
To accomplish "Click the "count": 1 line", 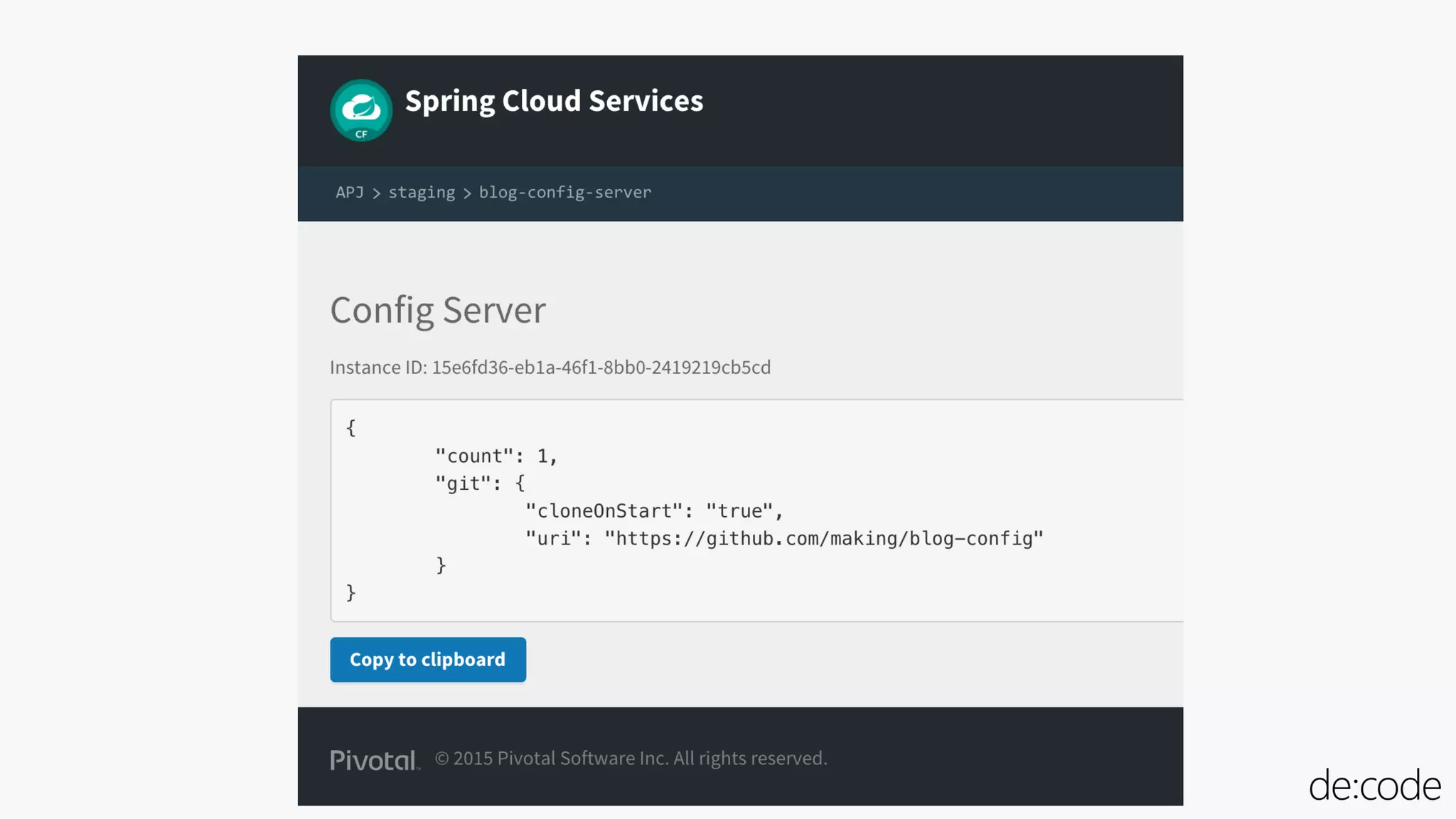I will tap(496, 456).
